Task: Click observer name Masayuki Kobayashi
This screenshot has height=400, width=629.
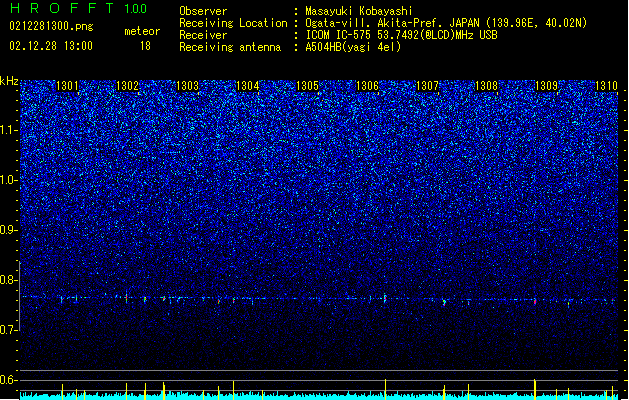Action: [x=359, y=11]
